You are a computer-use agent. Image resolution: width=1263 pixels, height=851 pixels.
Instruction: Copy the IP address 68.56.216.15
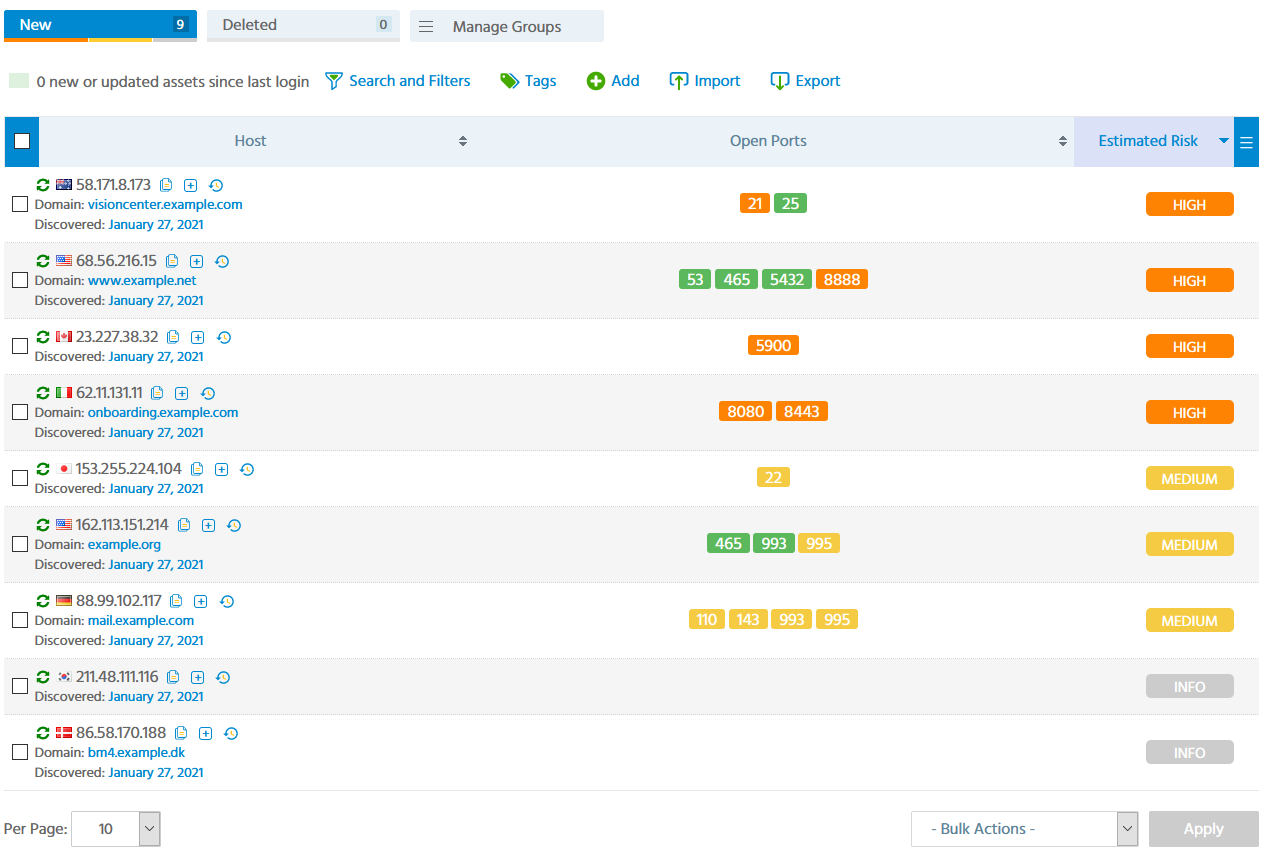[172, 261]
